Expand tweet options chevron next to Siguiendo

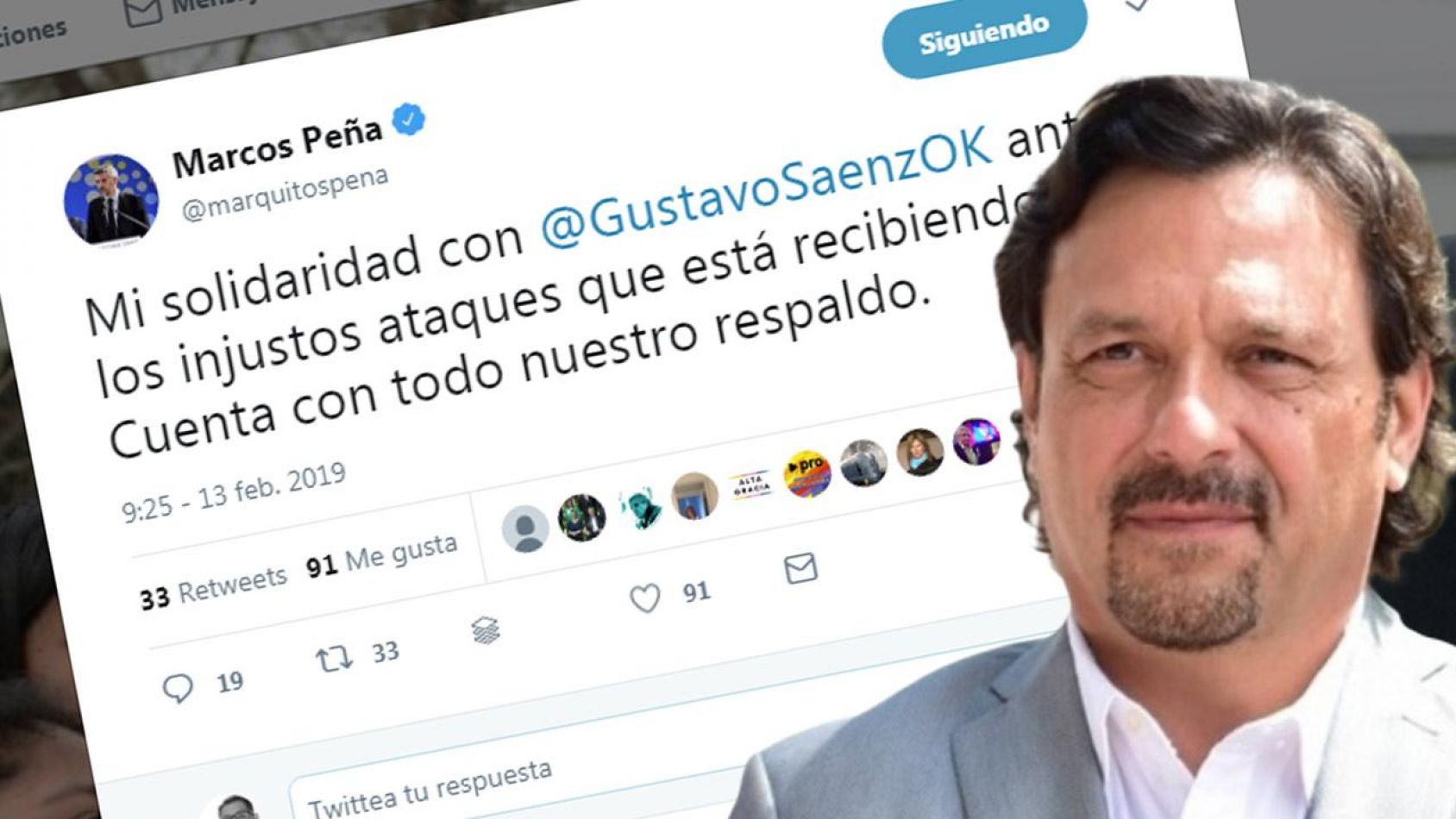pos(1139,4)
